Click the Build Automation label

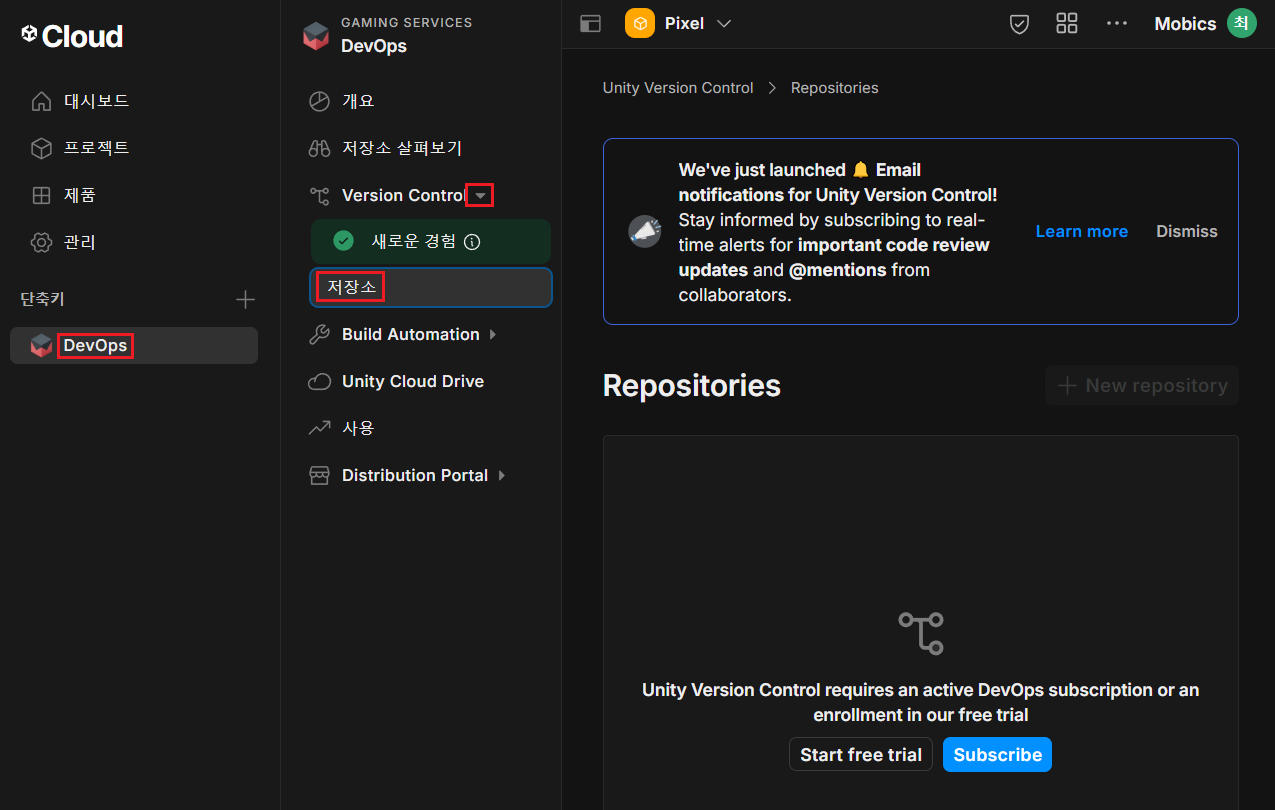click(x=411, y=334)
